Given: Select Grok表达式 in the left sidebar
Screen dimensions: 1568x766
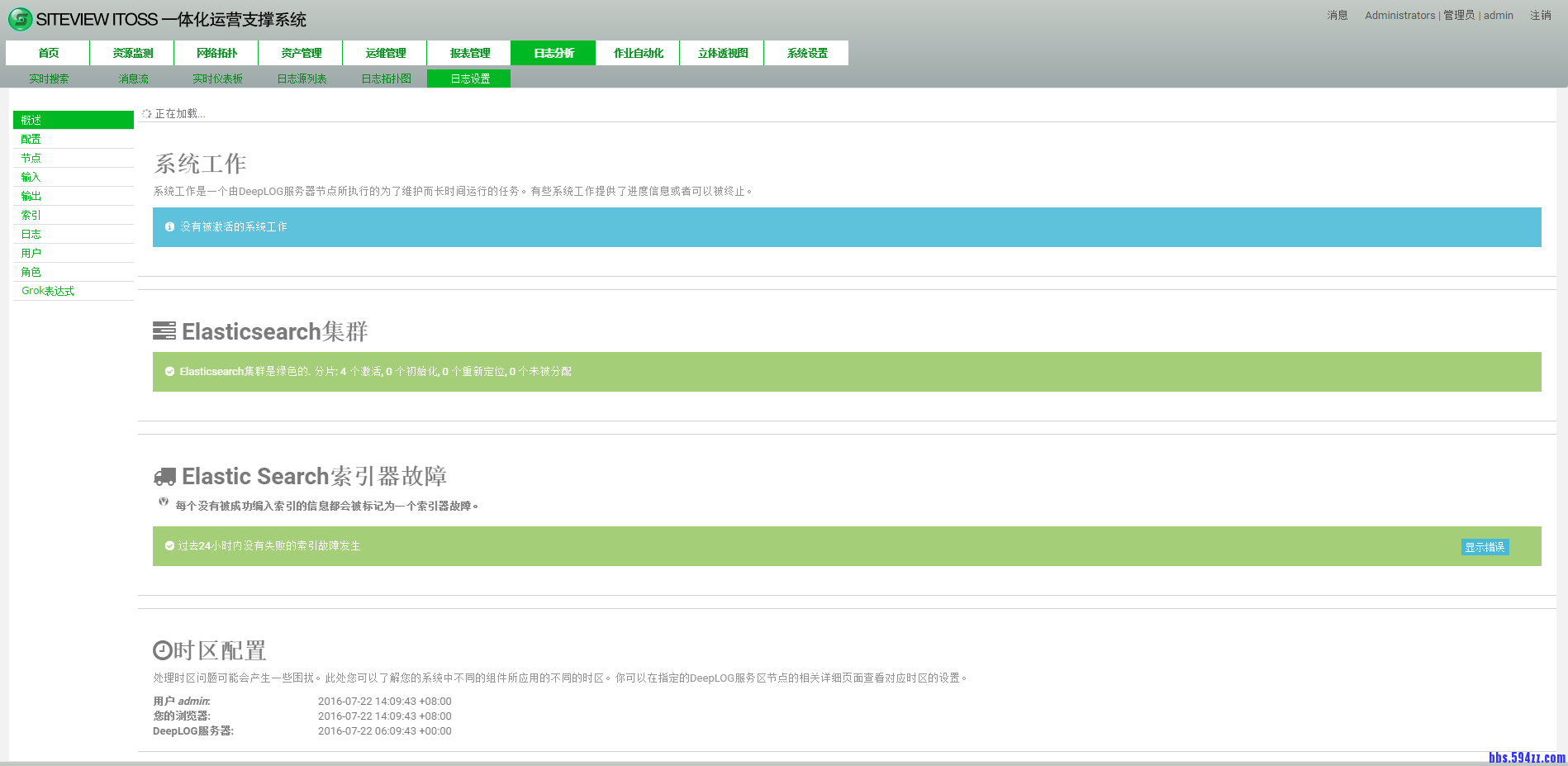Looking at the screenshot, I should pos(48,290).
